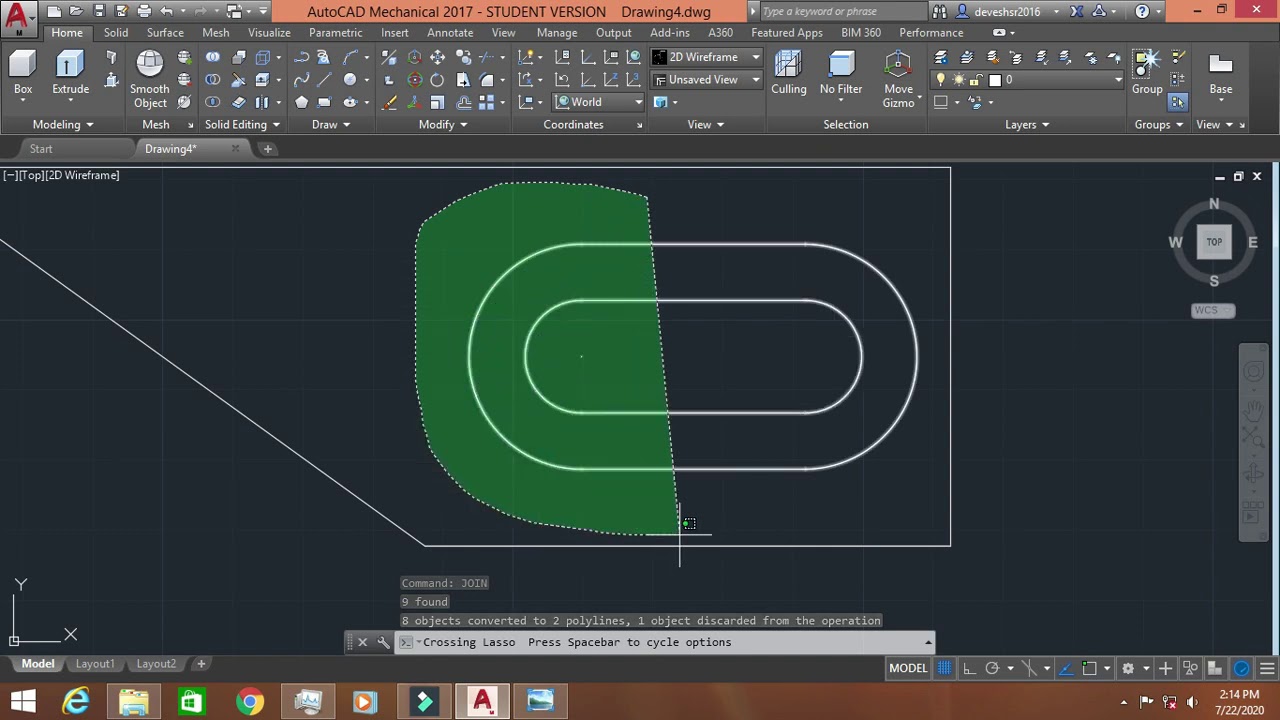Toggle Object Snap Tracking in status bar
The height and width of the screenshot is (720, 1280).
click(1065, 668)
